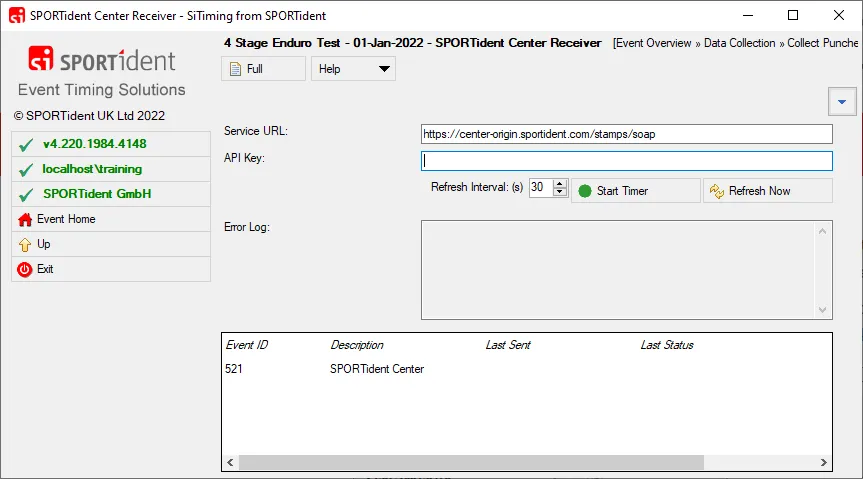Click the red house Event Home icon

(x=25, y=220)
